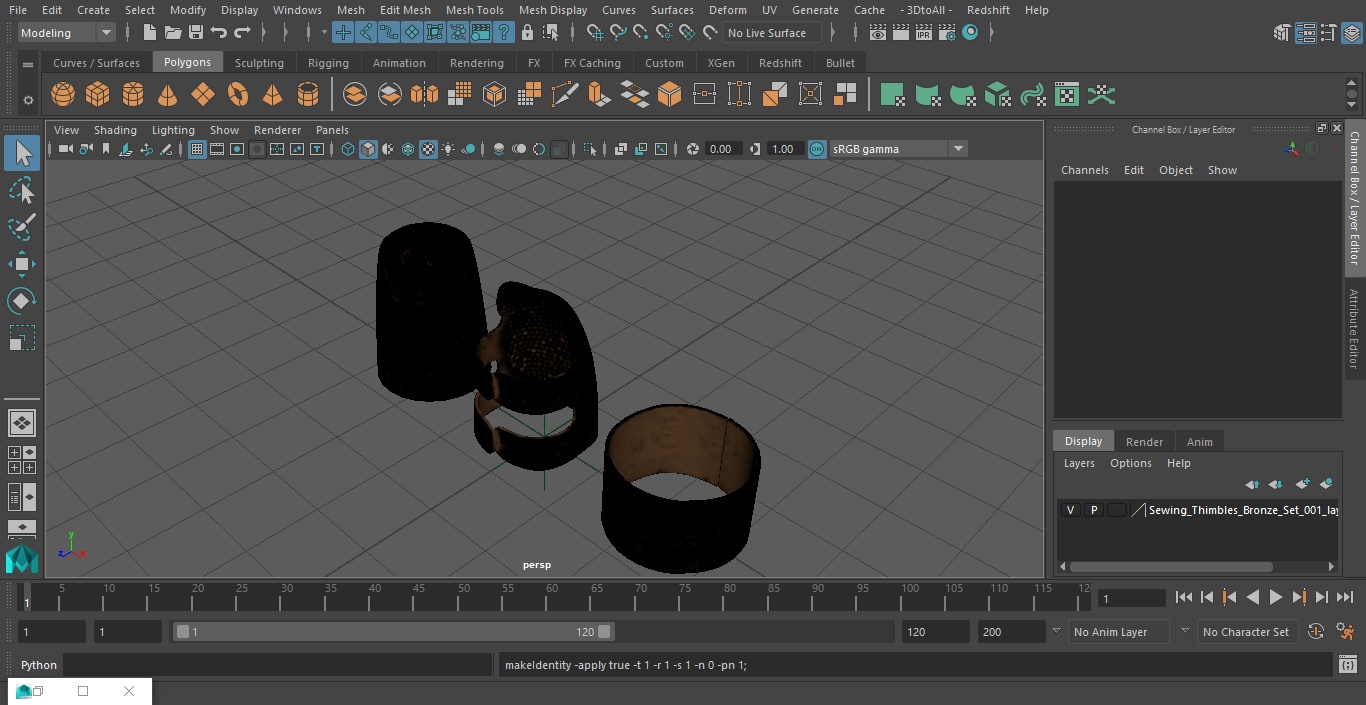Open the No Character Set dropdown
1366x705 pixels.
(x=1246, y=632)
